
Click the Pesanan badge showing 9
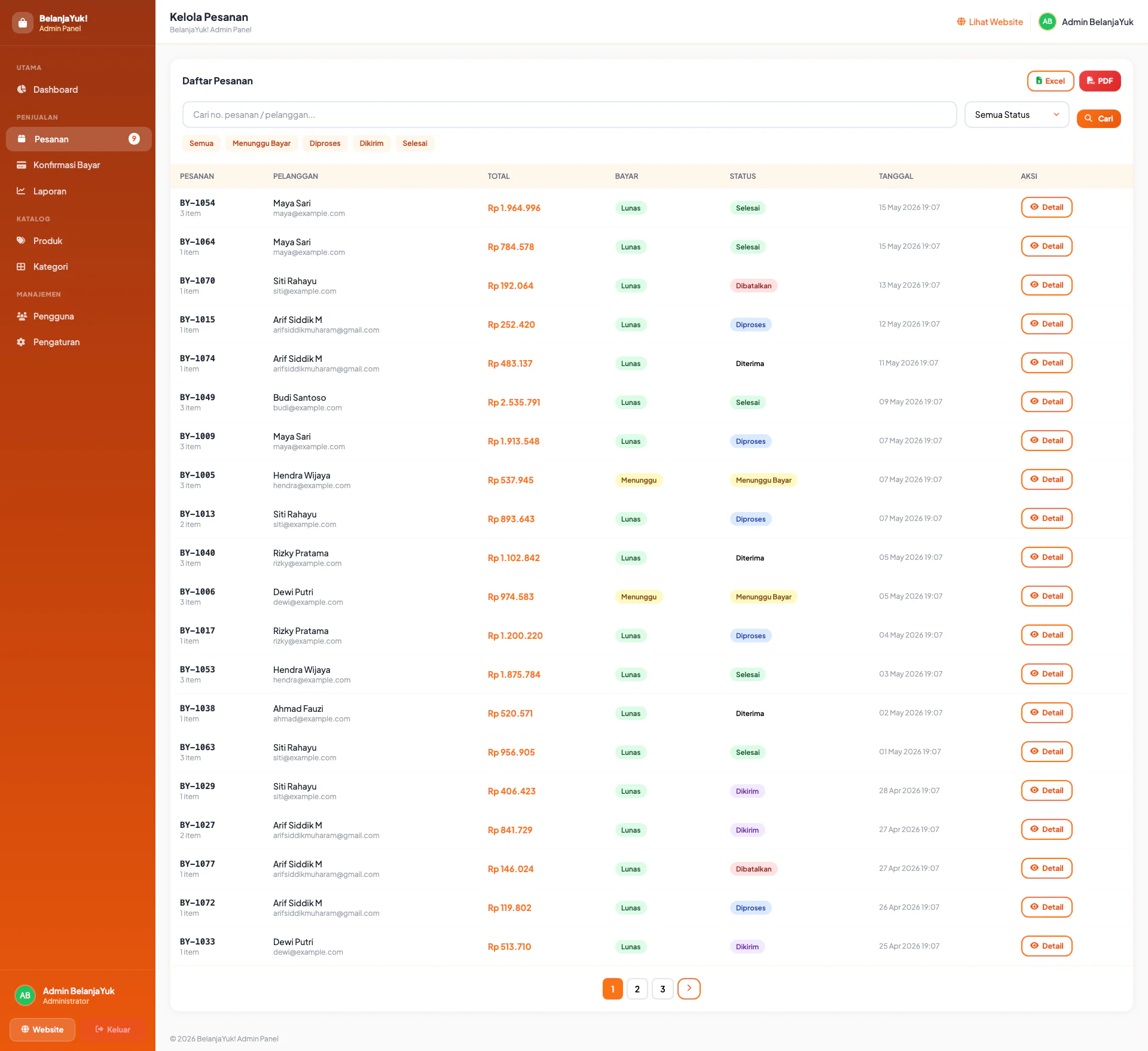(134, 139)
